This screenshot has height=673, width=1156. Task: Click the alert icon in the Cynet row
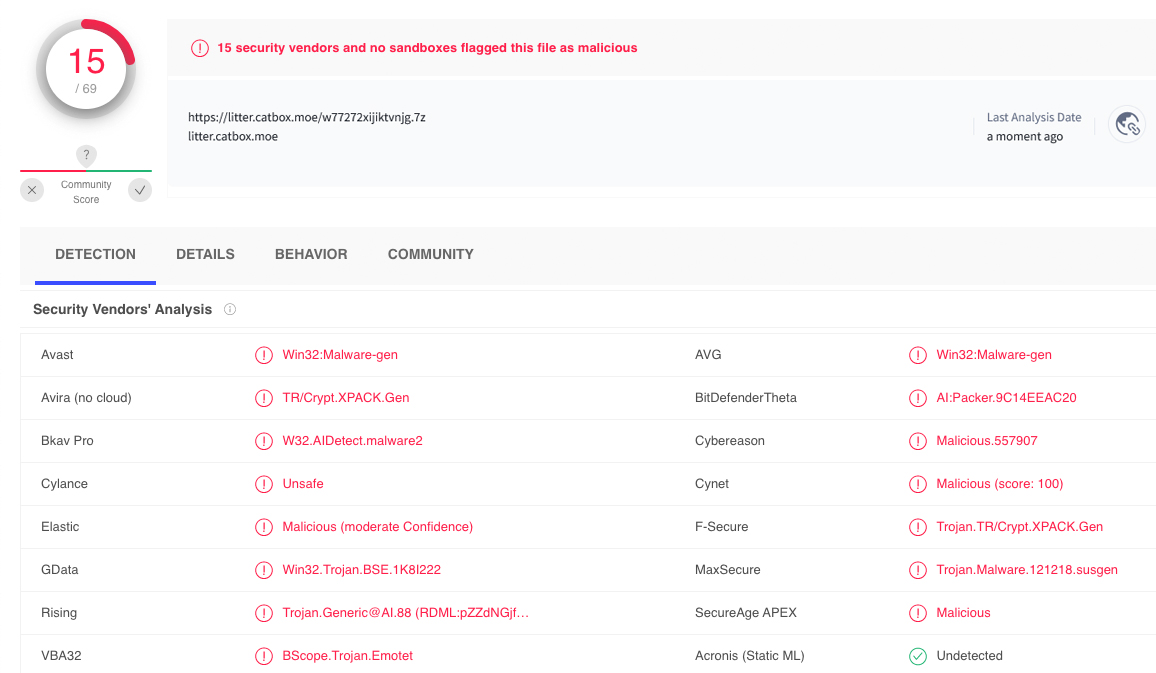tap(918, 484)
